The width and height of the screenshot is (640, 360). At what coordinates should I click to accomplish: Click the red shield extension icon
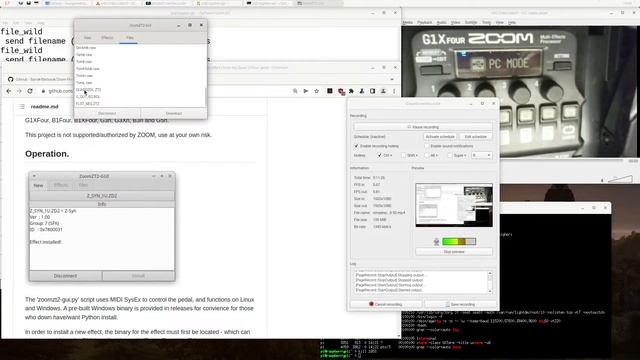tap(341, 91)
